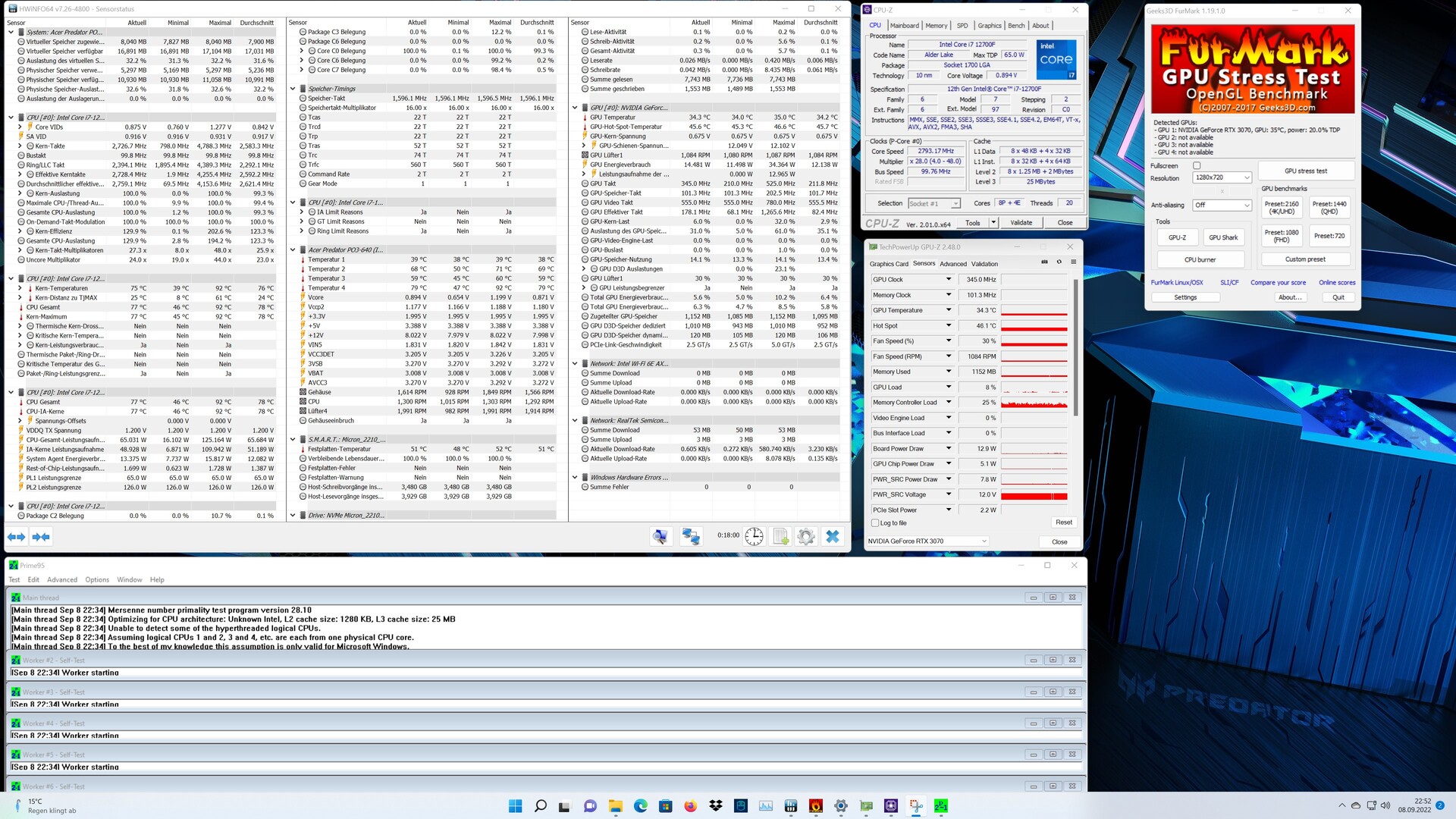
Task: Click the log file add icon
Action: [780, 536]
